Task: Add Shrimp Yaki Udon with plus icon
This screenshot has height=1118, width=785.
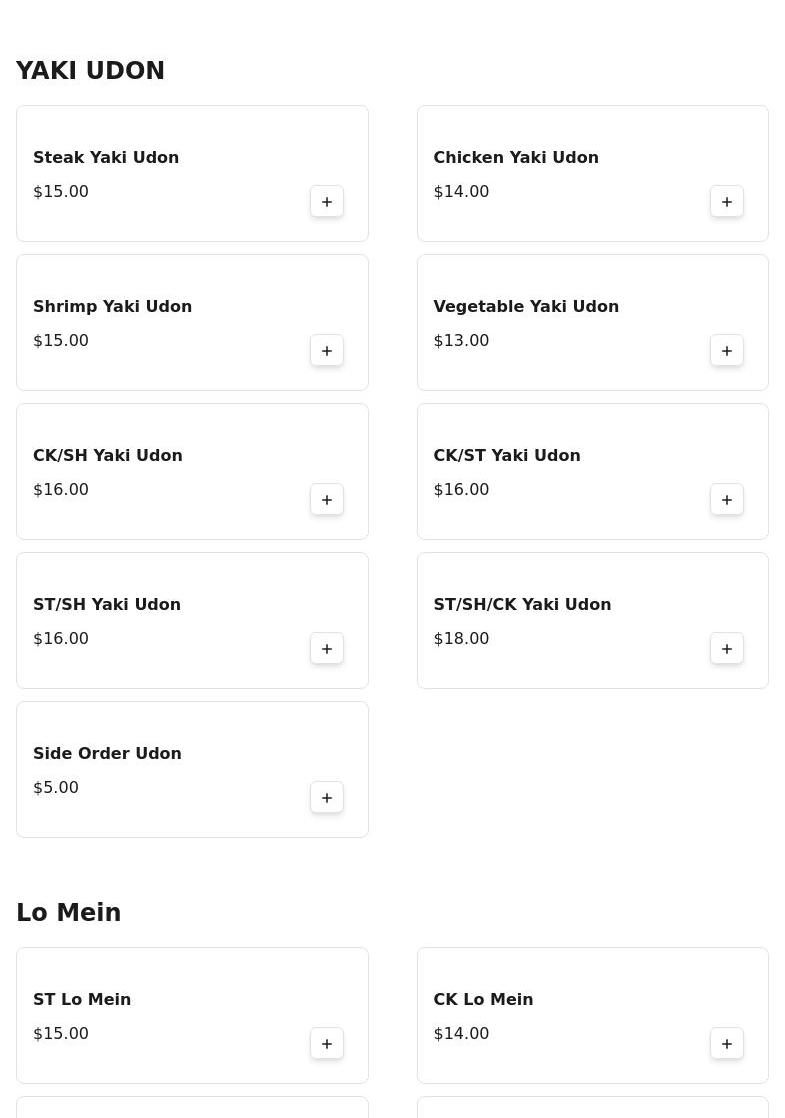Action: [x=327, y=351]
